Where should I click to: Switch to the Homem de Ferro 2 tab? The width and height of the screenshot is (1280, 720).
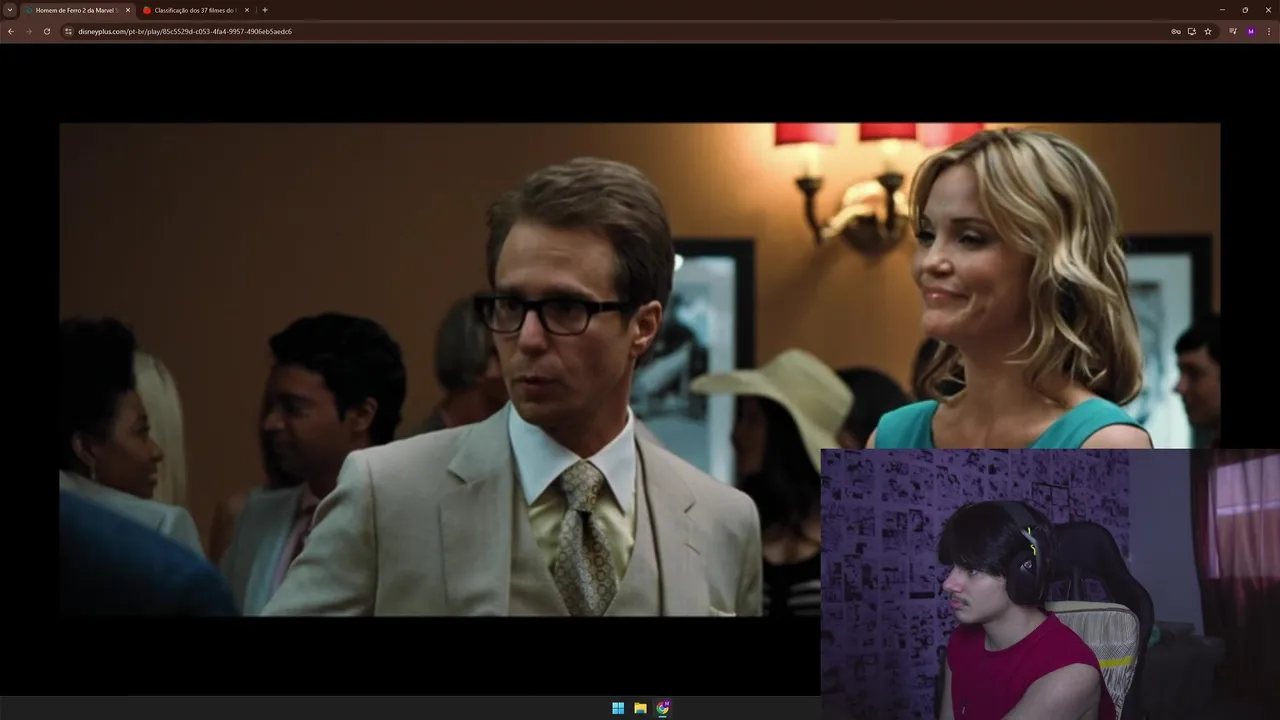coord(76,10)
